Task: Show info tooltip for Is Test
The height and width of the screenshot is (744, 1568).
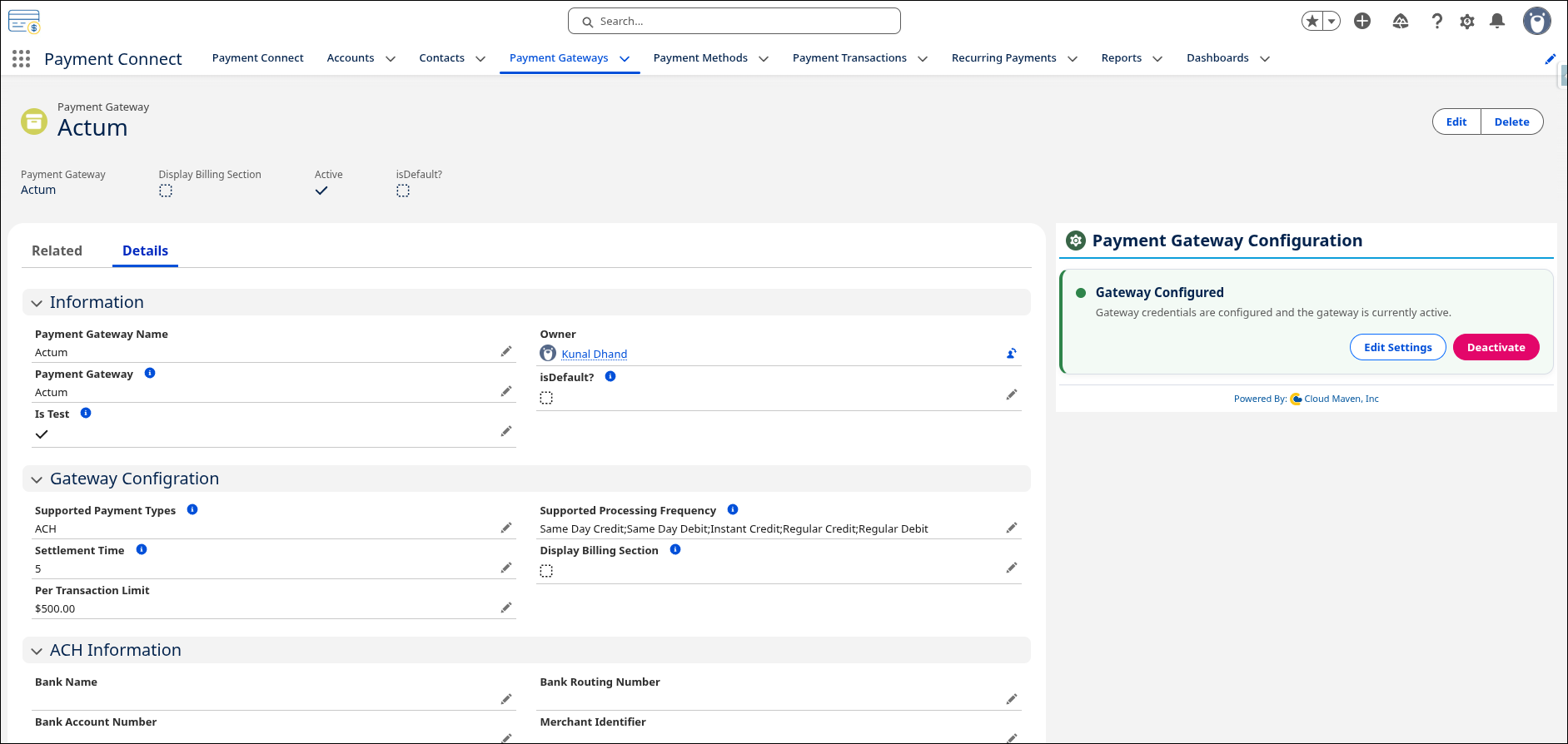Action: 86,413
